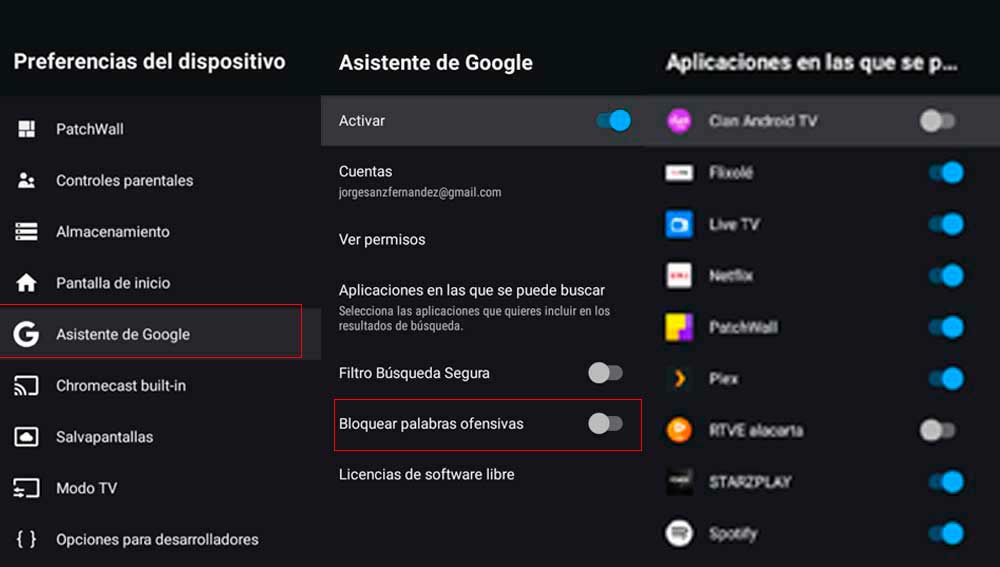Click the RTVE alacarta app icon
Screen dimensions: 1000x567
coord(679,430)
